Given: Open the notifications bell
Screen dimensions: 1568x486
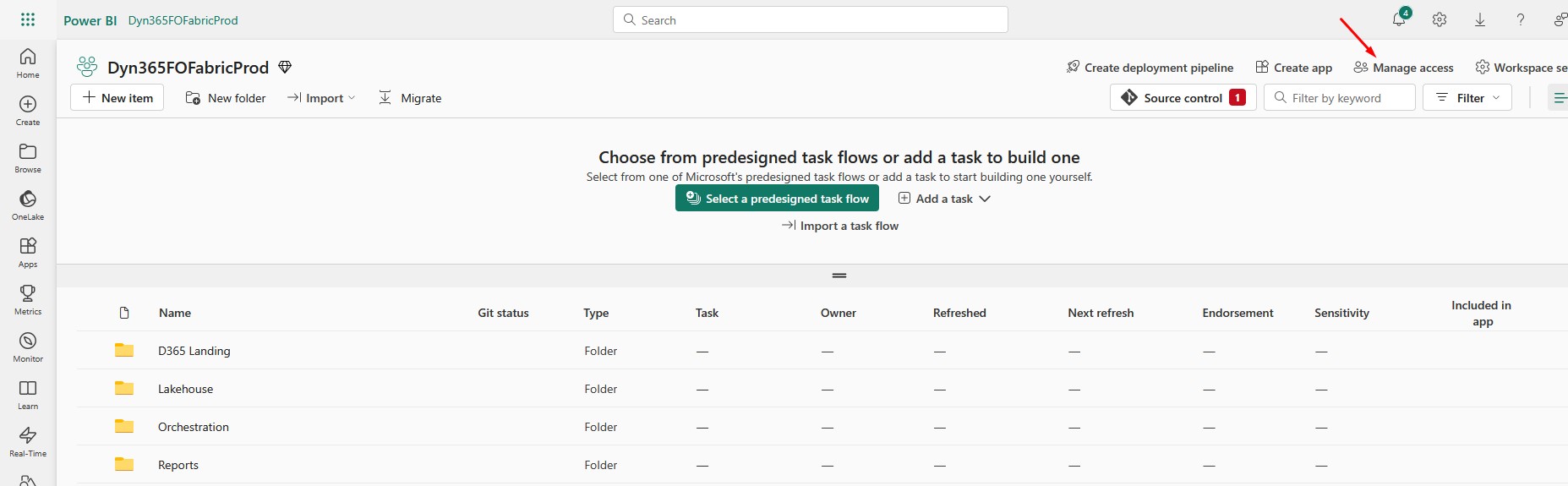Looking at the screenshot, I should pos(1400,19).
